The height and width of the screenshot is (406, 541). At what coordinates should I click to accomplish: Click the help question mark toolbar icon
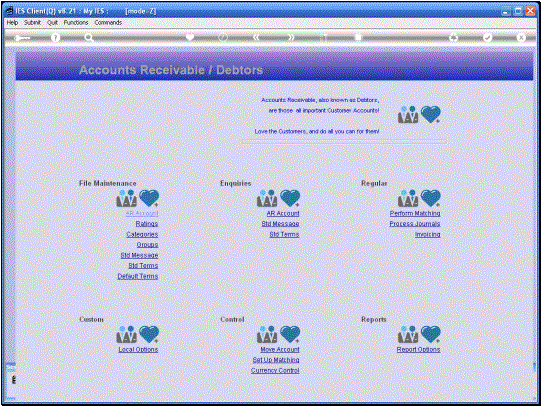click(x=55, y=38)
